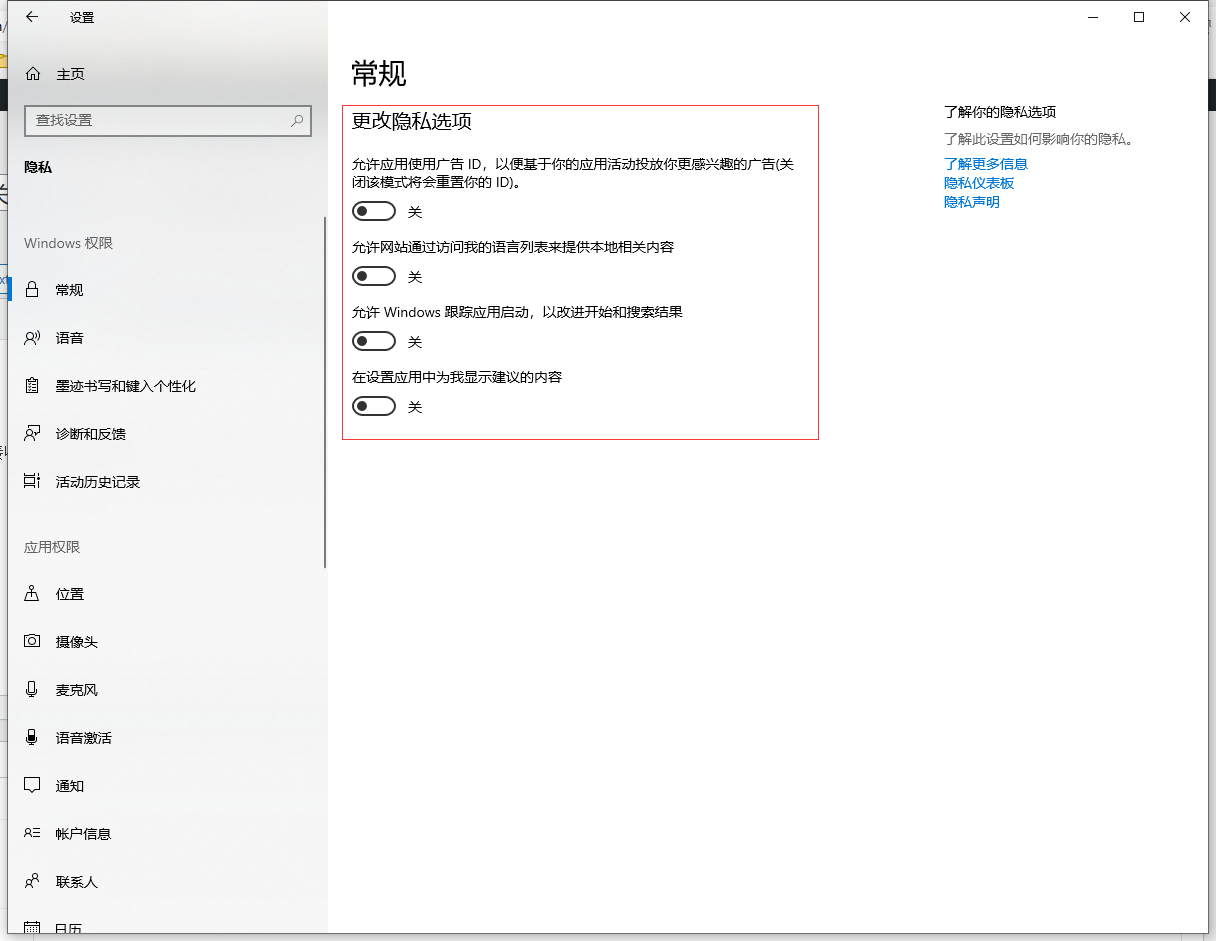Screen dimensions: 1216x941
Task: Open the 隐私仪表板 link
Action: click(978, 183)
